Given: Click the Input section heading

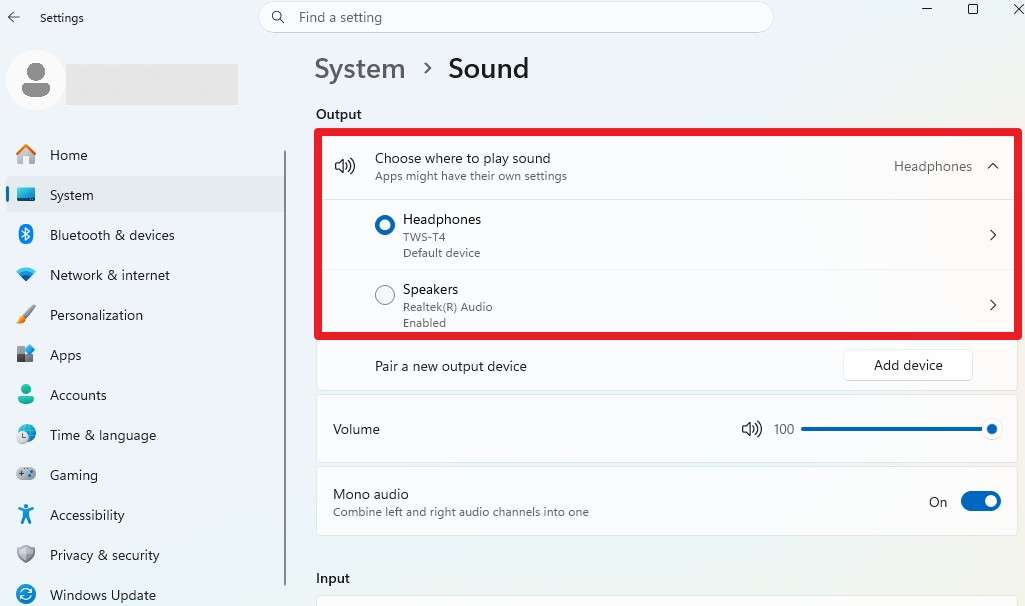Looking at the screenshot, I should pyautogui.click(x=333, y=578).
